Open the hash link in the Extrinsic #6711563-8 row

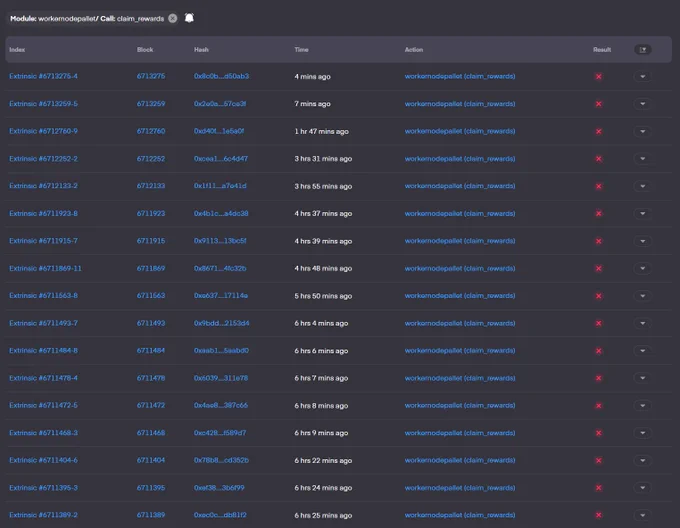221,296
